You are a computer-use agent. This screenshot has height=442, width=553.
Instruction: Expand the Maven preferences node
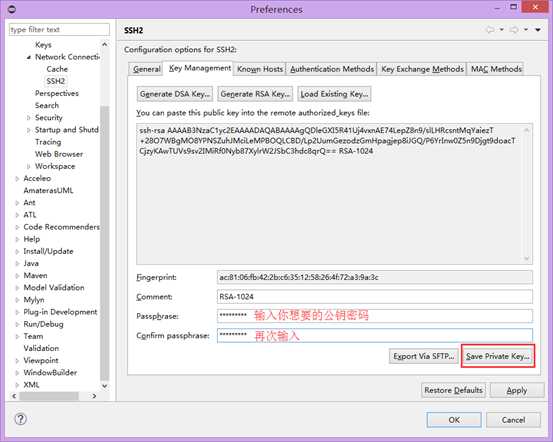point(17,276)
